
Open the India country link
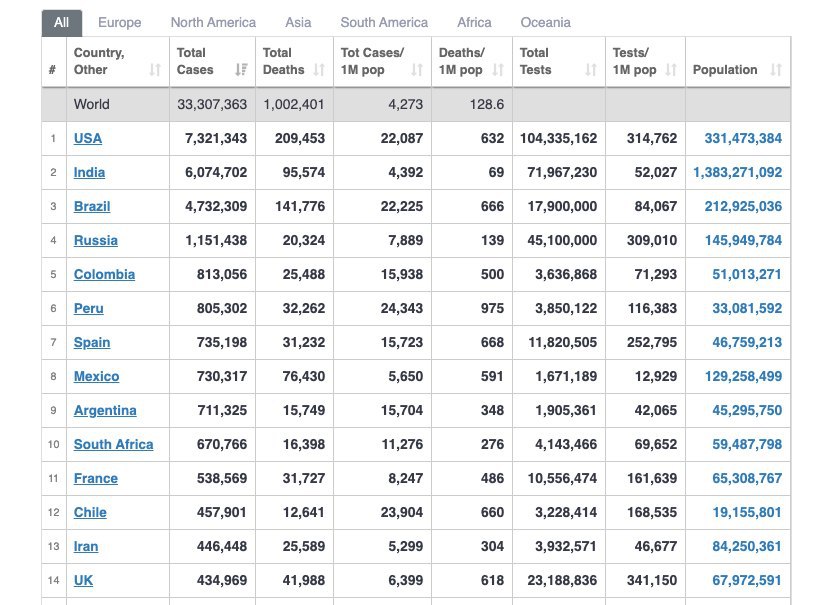[89, 173]
